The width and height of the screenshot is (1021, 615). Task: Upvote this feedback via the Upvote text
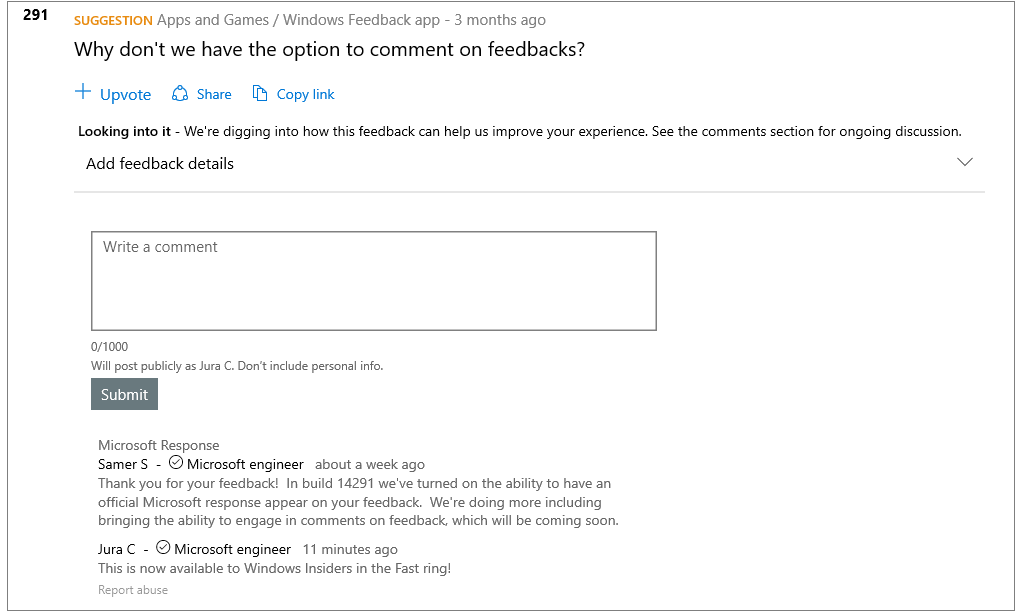(125, 94)
